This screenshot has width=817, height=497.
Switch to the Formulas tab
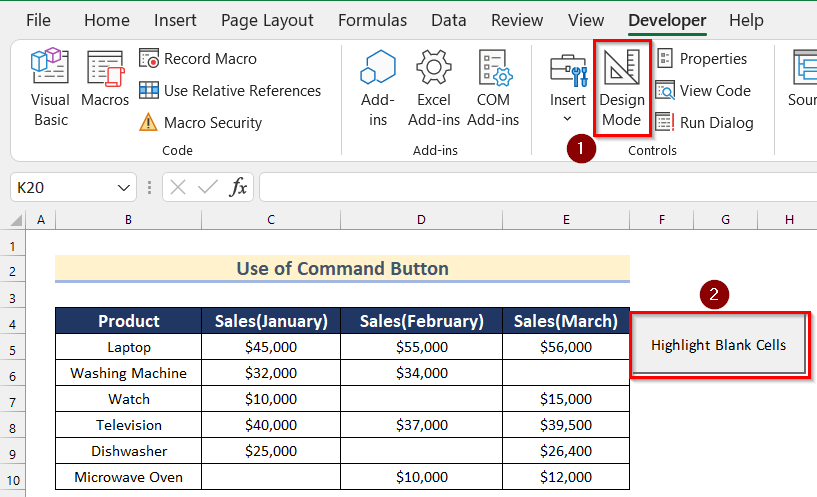tap(372, 20)
